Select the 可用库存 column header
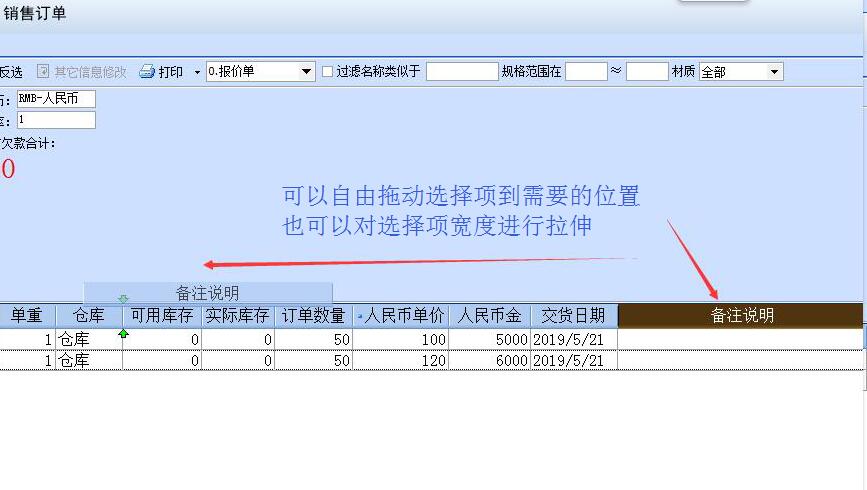 click(x=161, y=316)
